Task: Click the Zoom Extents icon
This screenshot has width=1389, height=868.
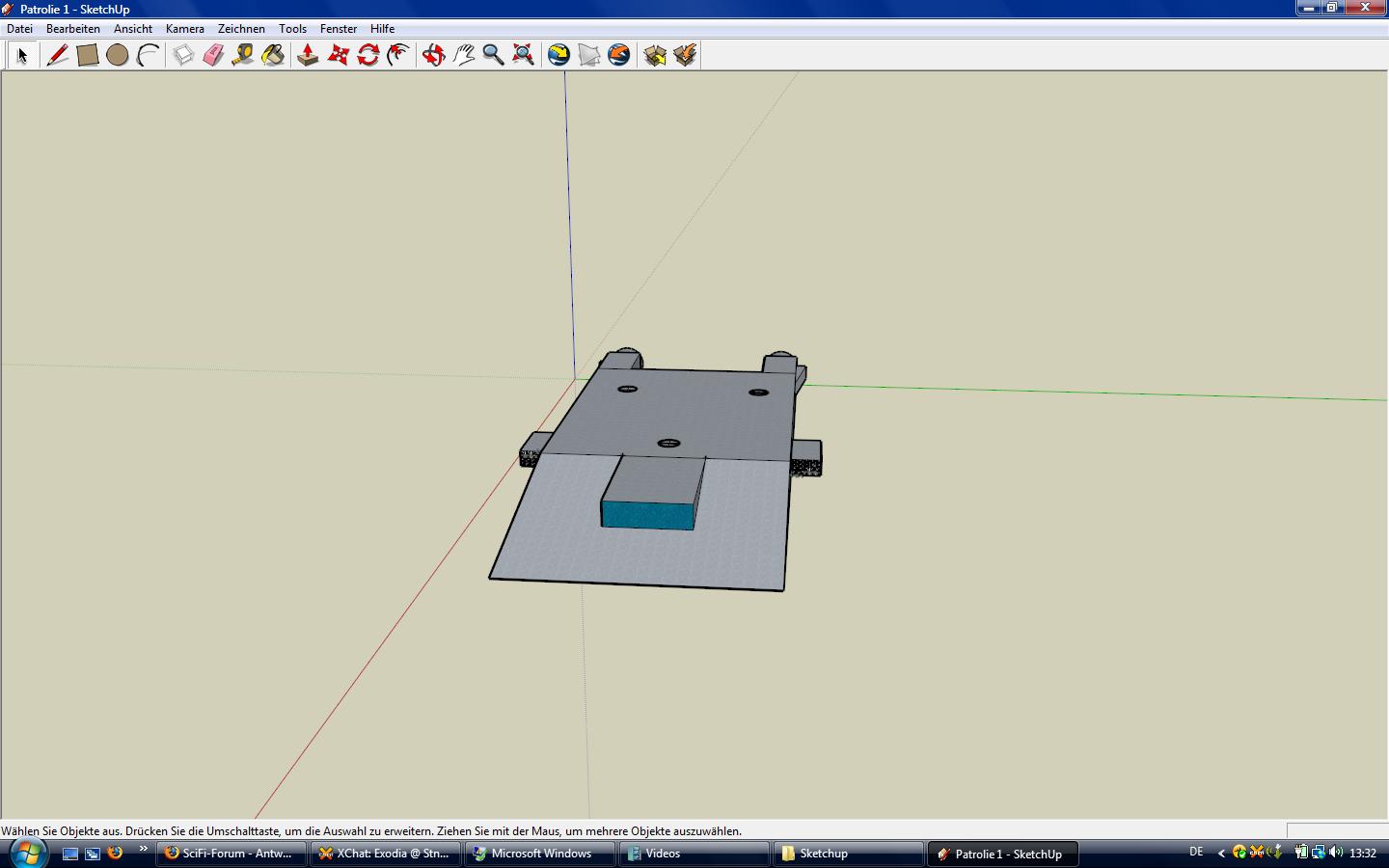Action: 523,55
